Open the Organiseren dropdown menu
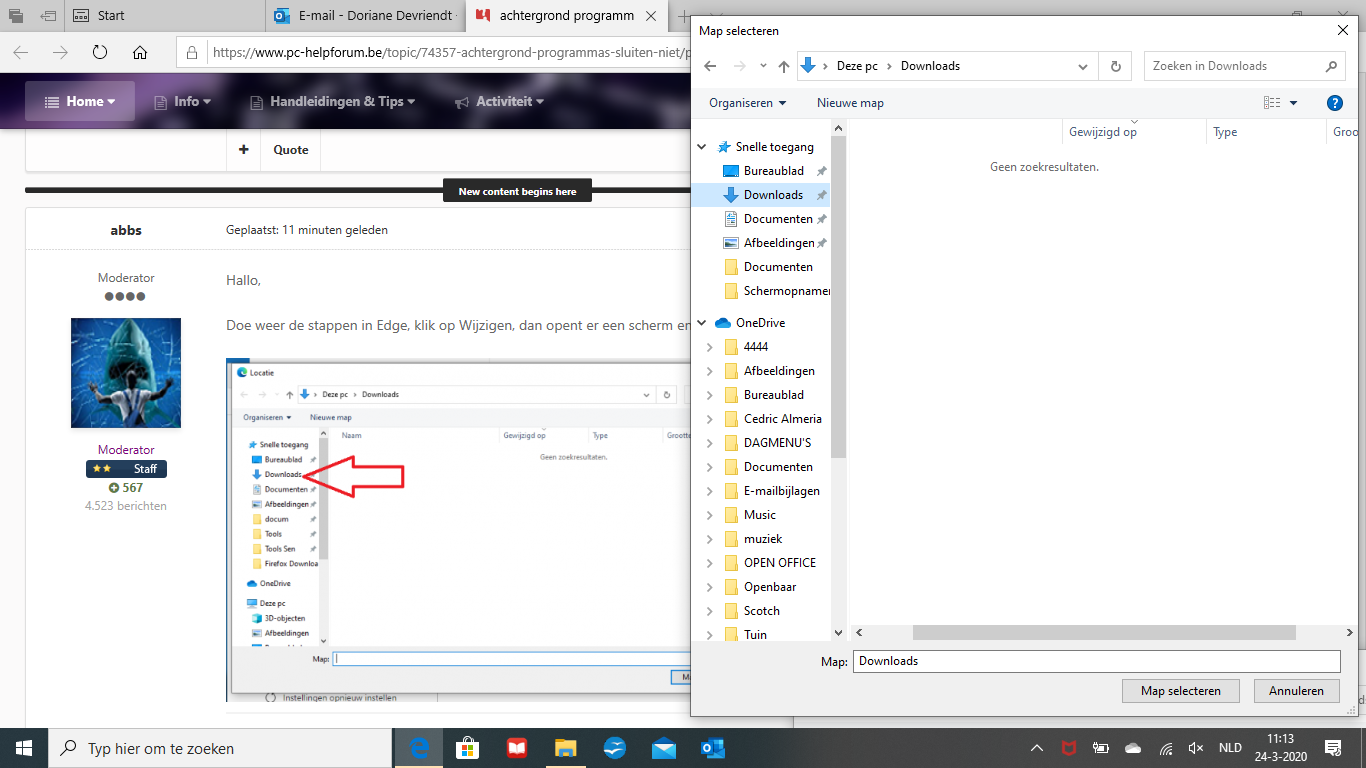The width and height of the screenshot is (1366, 768). click(747, 103)
